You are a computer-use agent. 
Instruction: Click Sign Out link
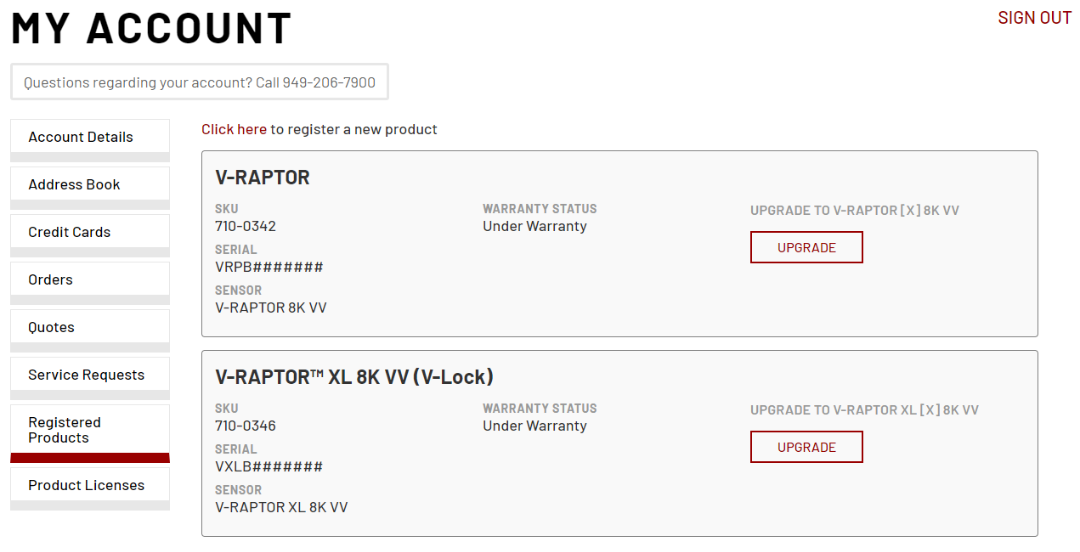pyautogui.click(x=1035, y=18)
